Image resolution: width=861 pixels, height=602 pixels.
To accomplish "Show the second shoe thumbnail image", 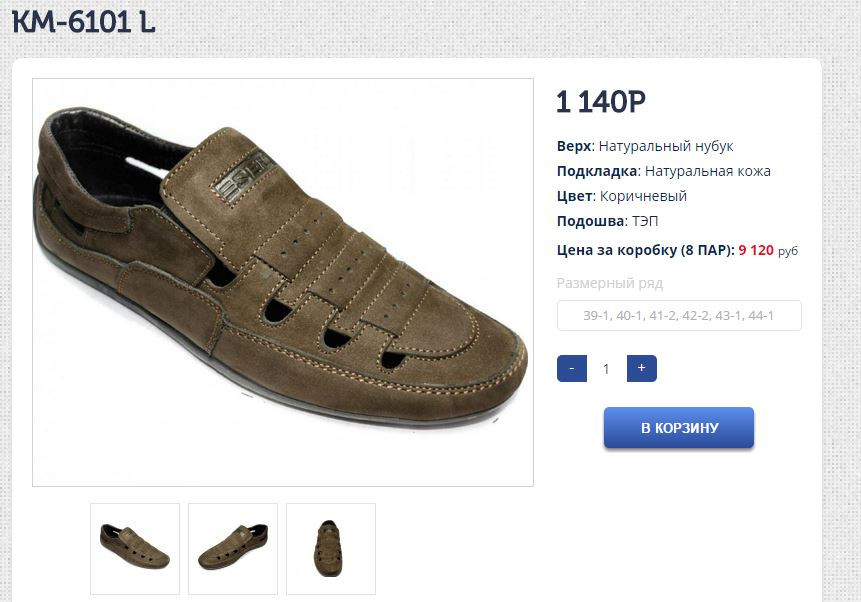I will point(233,548).
